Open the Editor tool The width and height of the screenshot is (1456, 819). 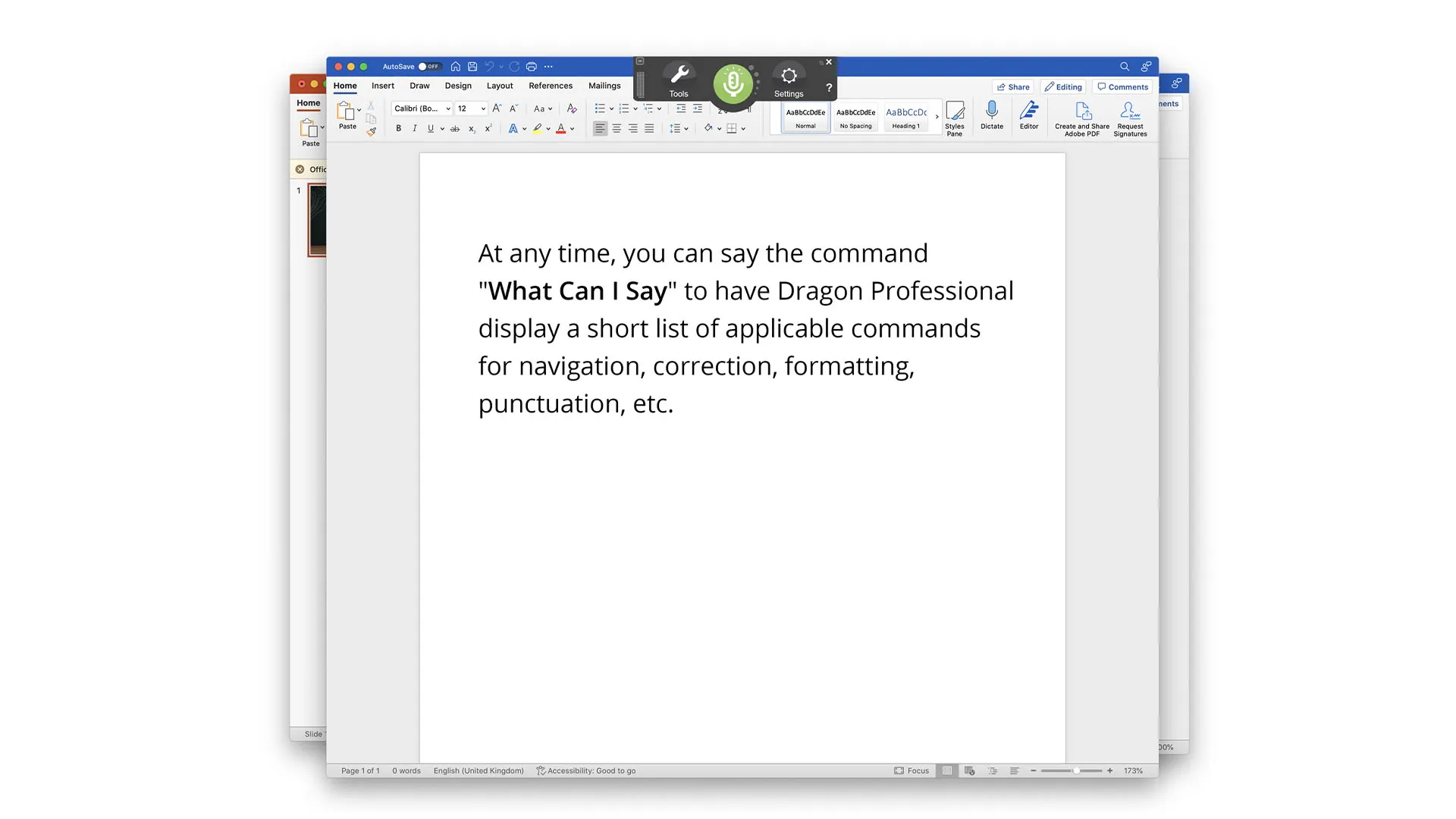[1029, 116]
